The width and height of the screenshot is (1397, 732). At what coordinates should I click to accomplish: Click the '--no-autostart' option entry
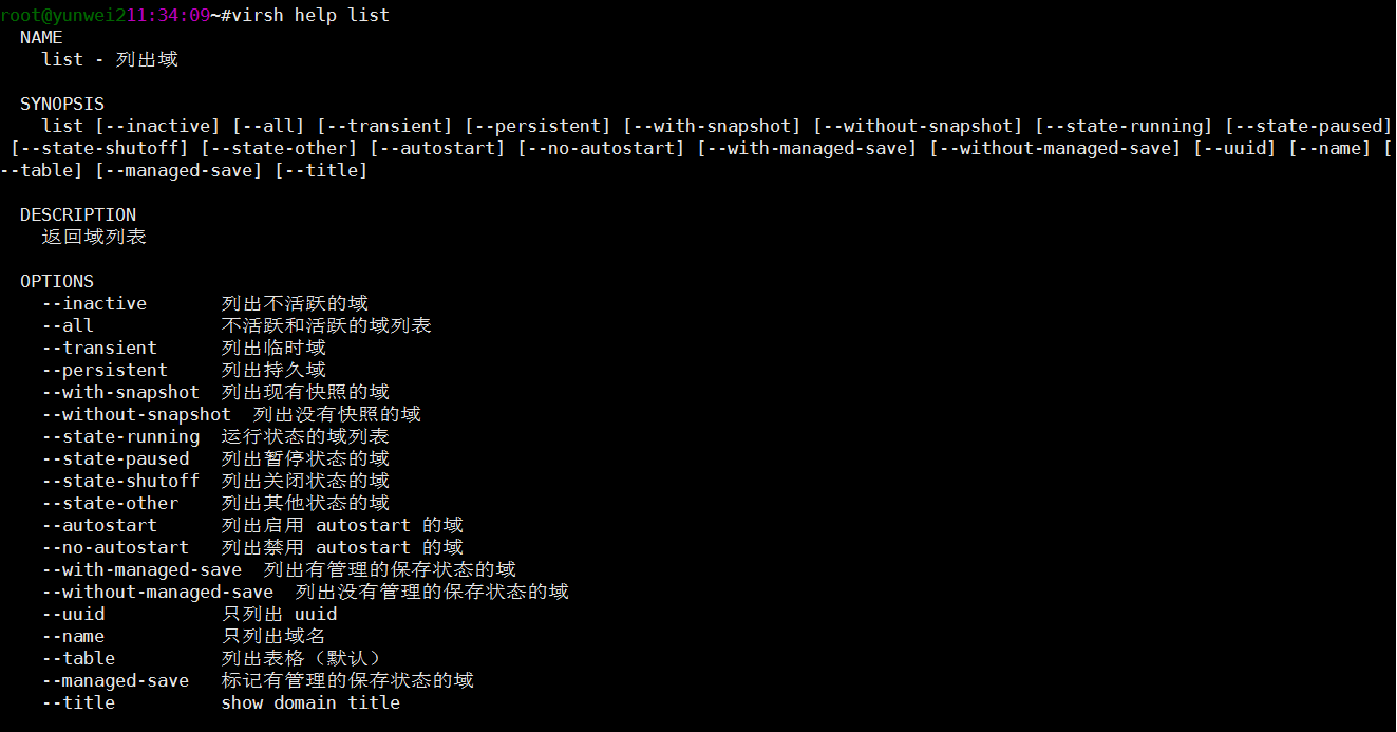click(x=115, y=547)
